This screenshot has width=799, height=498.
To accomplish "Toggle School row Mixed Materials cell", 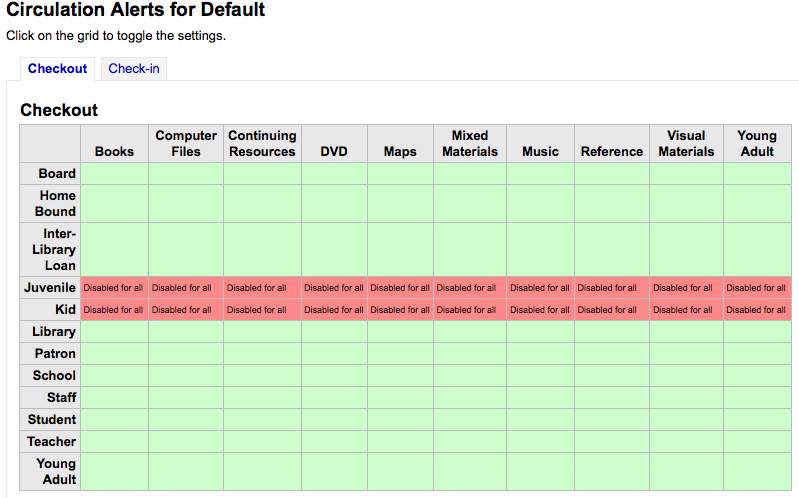I will click(x=469, y=376).
